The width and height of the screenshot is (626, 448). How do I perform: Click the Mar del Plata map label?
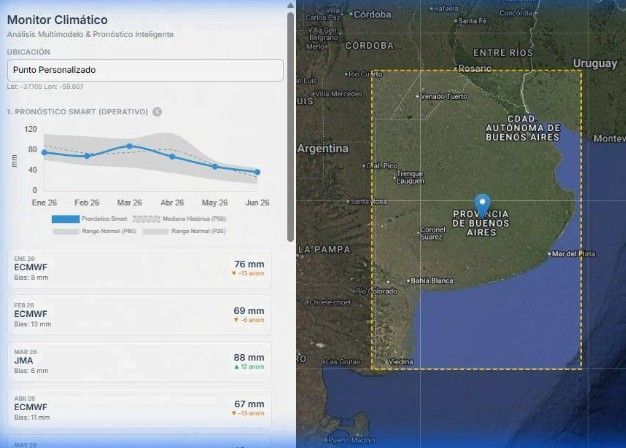coord(573,254)
